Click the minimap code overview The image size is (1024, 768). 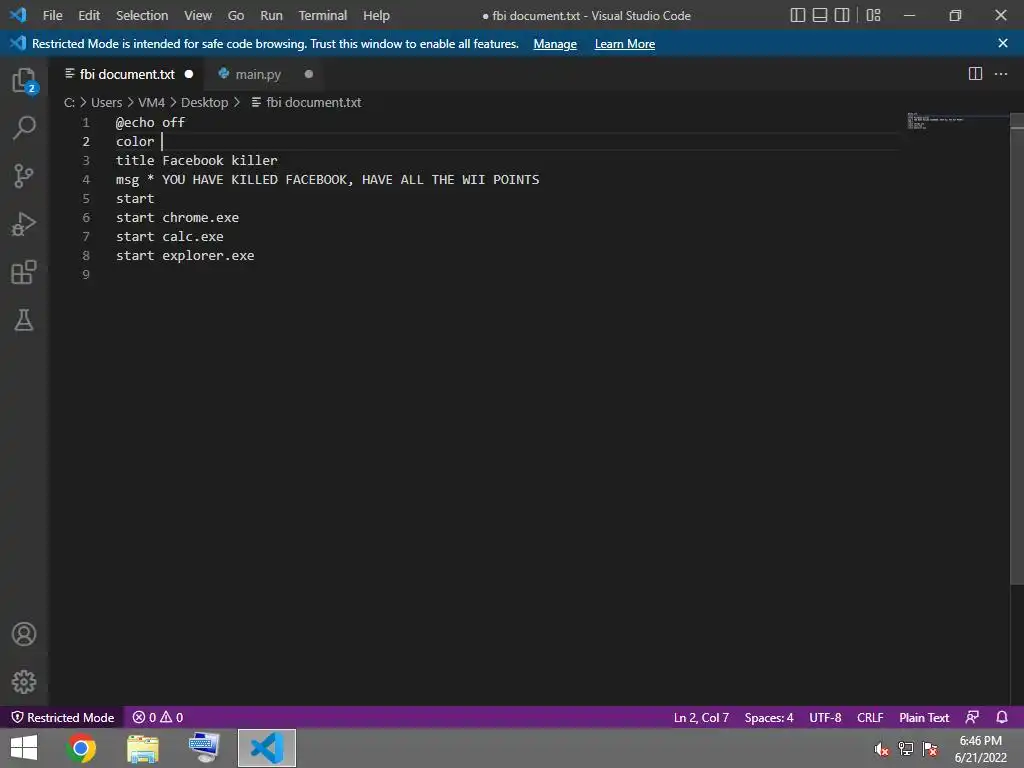coord(936,121)
